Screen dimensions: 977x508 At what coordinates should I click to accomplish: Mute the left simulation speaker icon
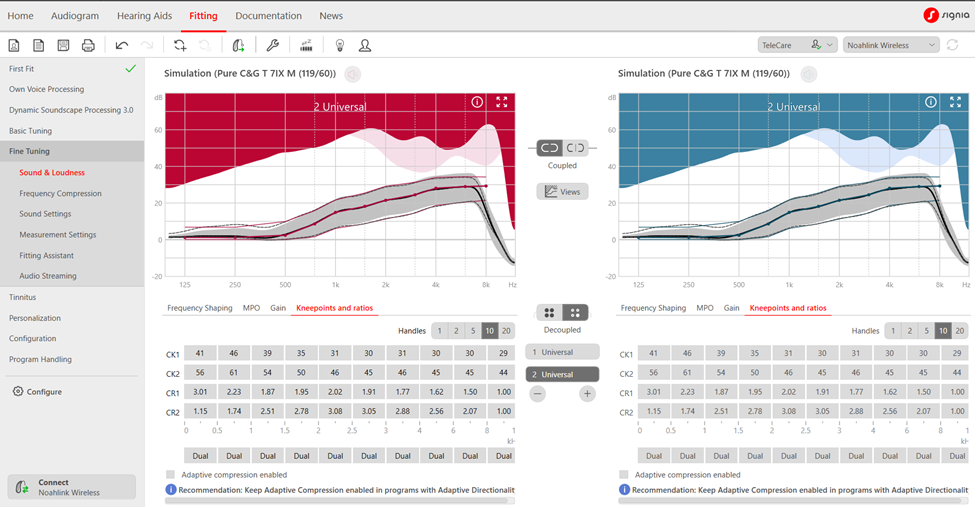coord(353,74)
